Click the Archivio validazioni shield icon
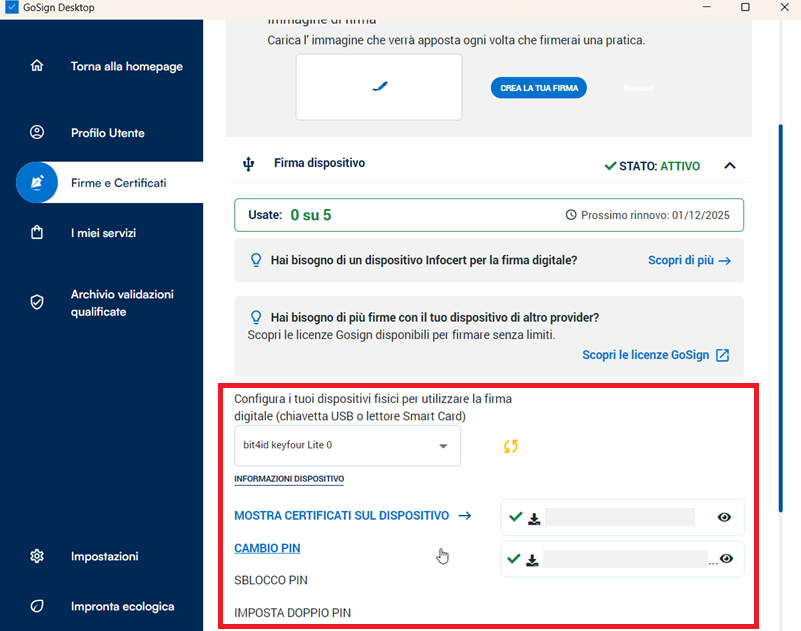The image size is (801, 631). [37, 302]
